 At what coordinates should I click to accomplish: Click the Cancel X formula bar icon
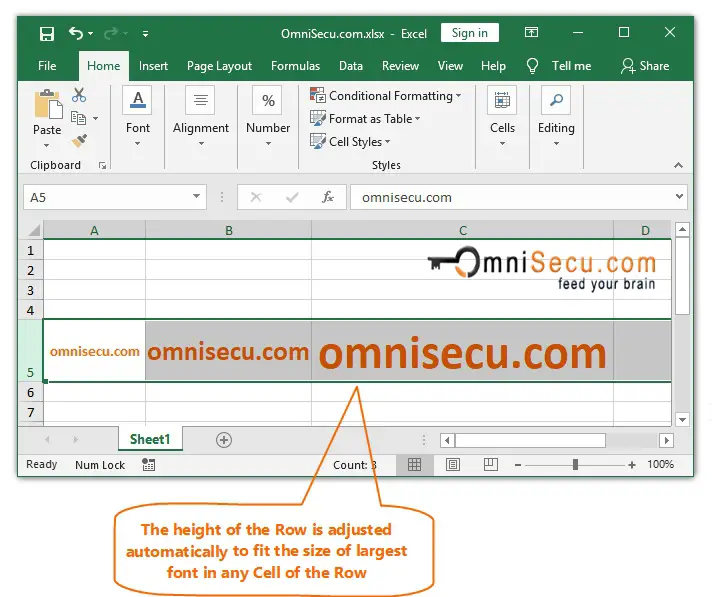coord(256,197)
